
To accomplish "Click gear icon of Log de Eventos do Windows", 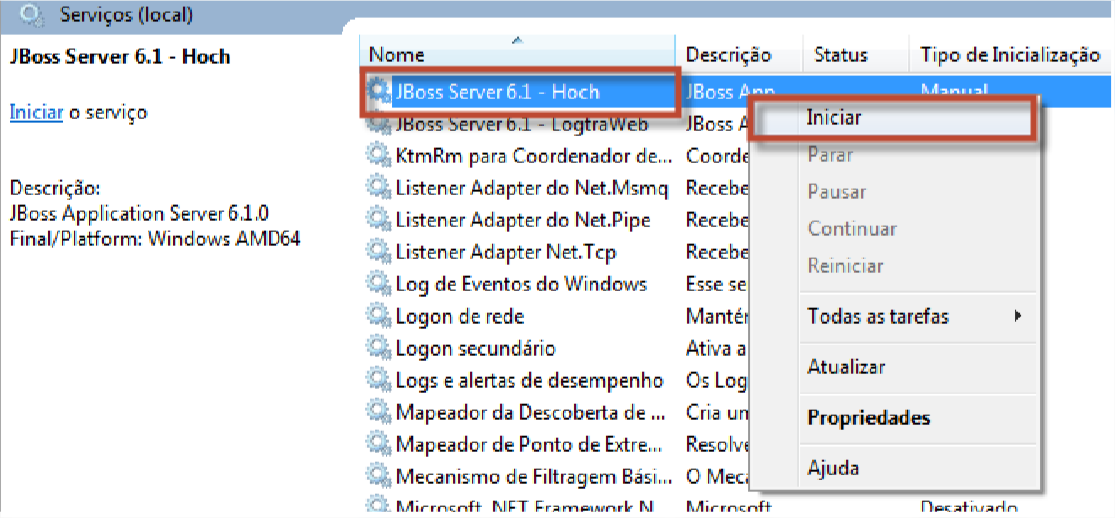I will pyautogui.click(x=378, y=285).
